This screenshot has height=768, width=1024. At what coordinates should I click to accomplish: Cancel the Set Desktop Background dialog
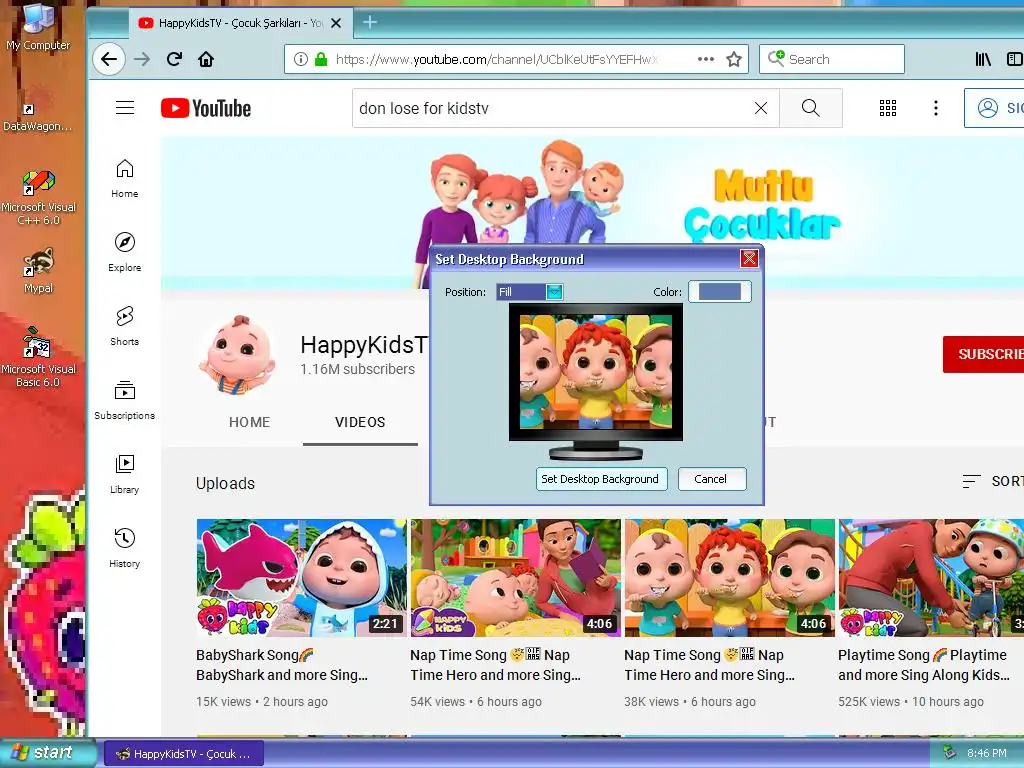[711, 479]
